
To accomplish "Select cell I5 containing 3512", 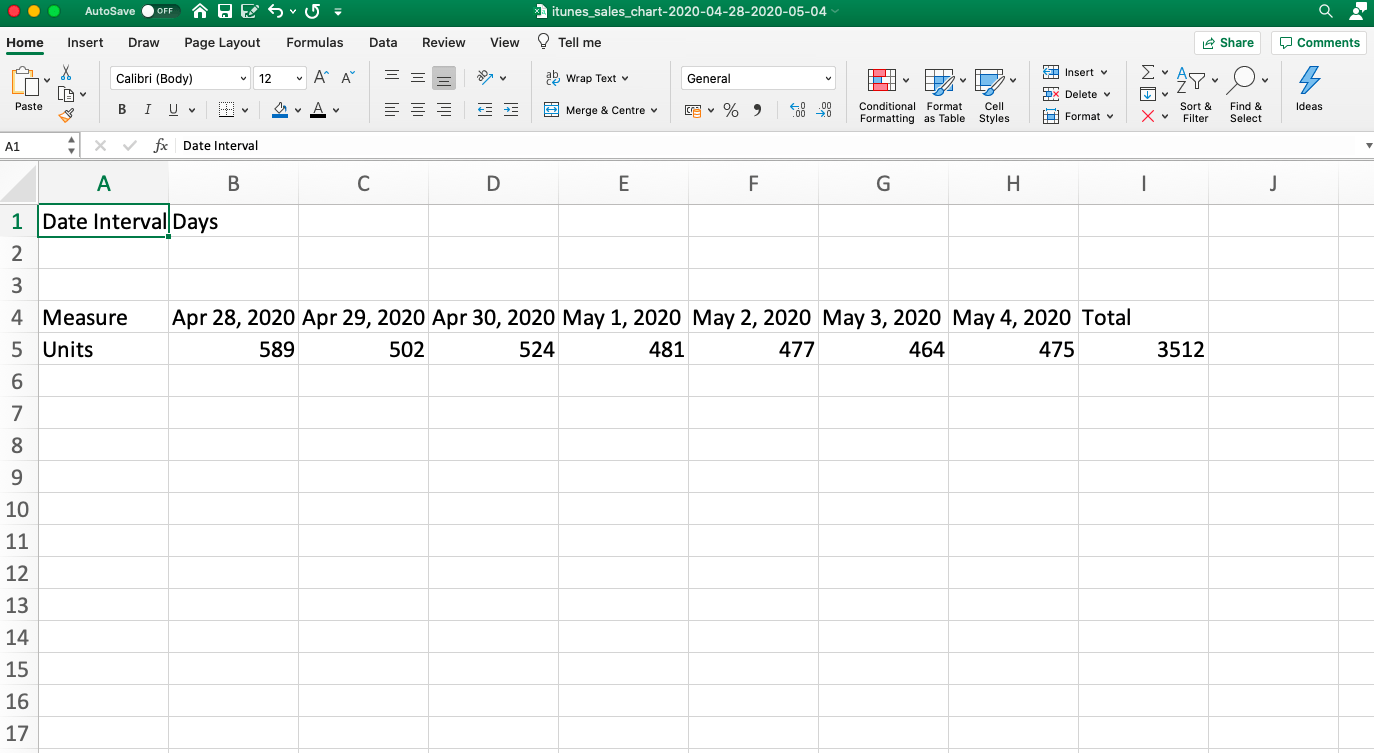I will tap(1143, 349).
